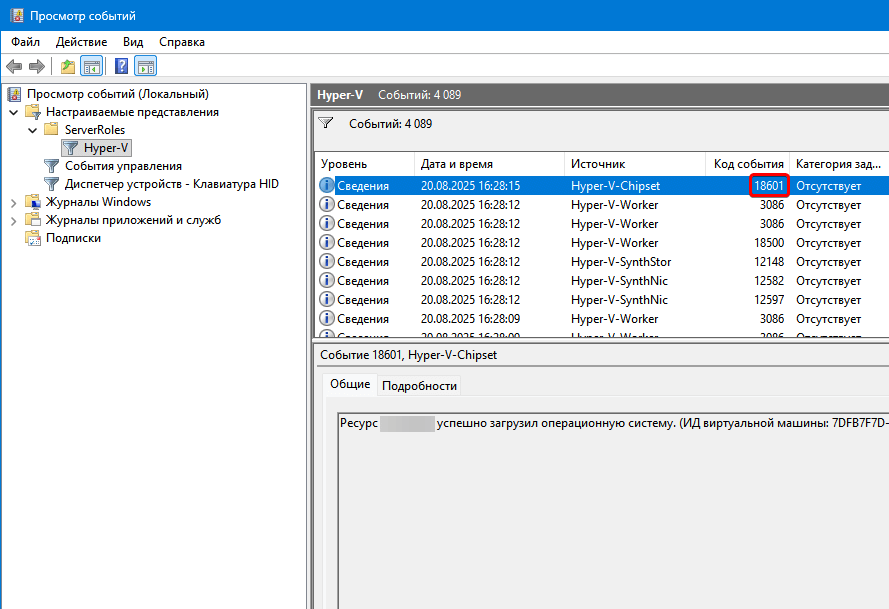The image size is (889, 609).
Task: Collapse the ServerRoles folder
Action: click(32, 130)
